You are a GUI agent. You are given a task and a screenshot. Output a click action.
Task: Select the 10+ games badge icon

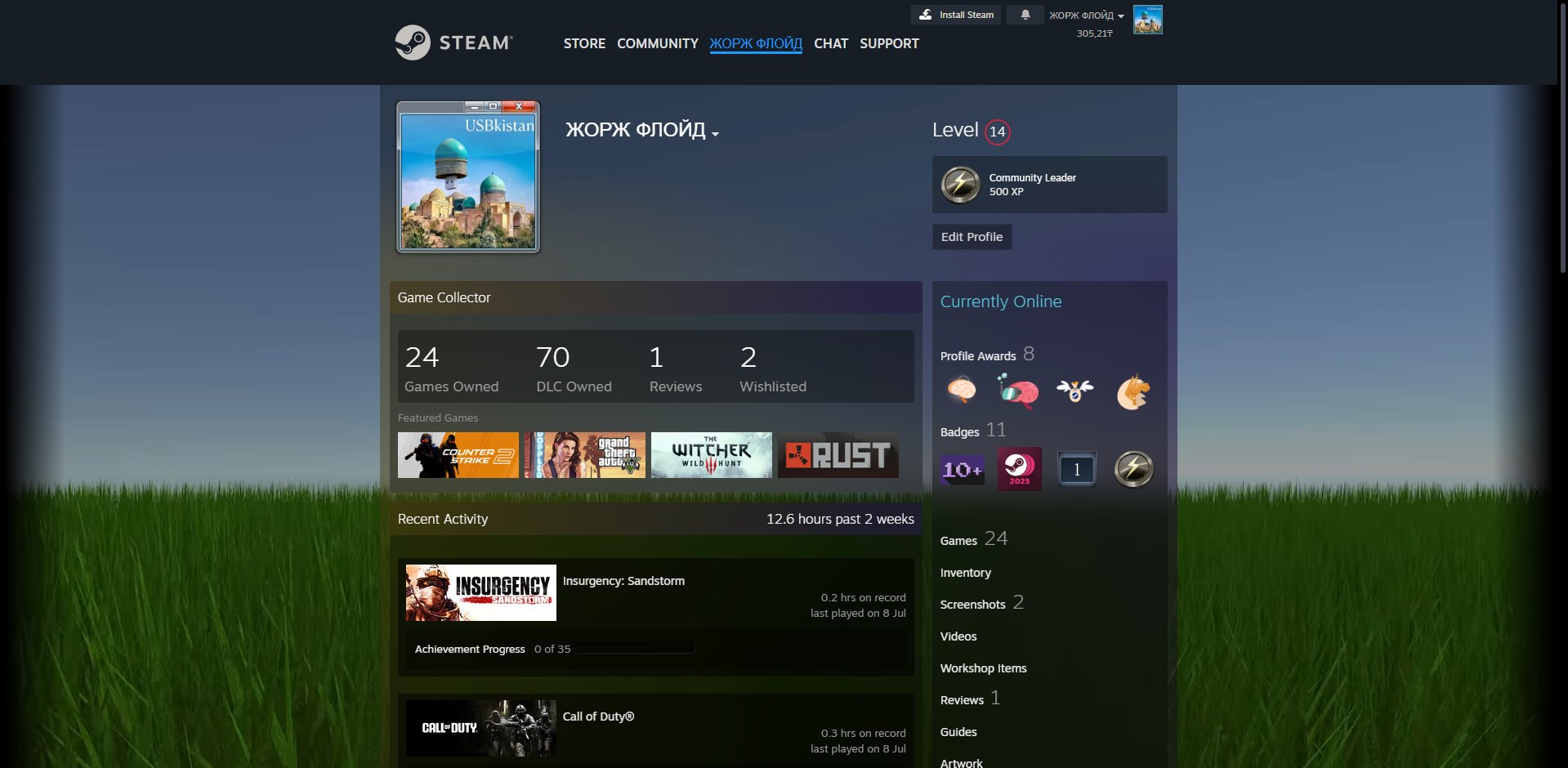click(x=962, y=470)
